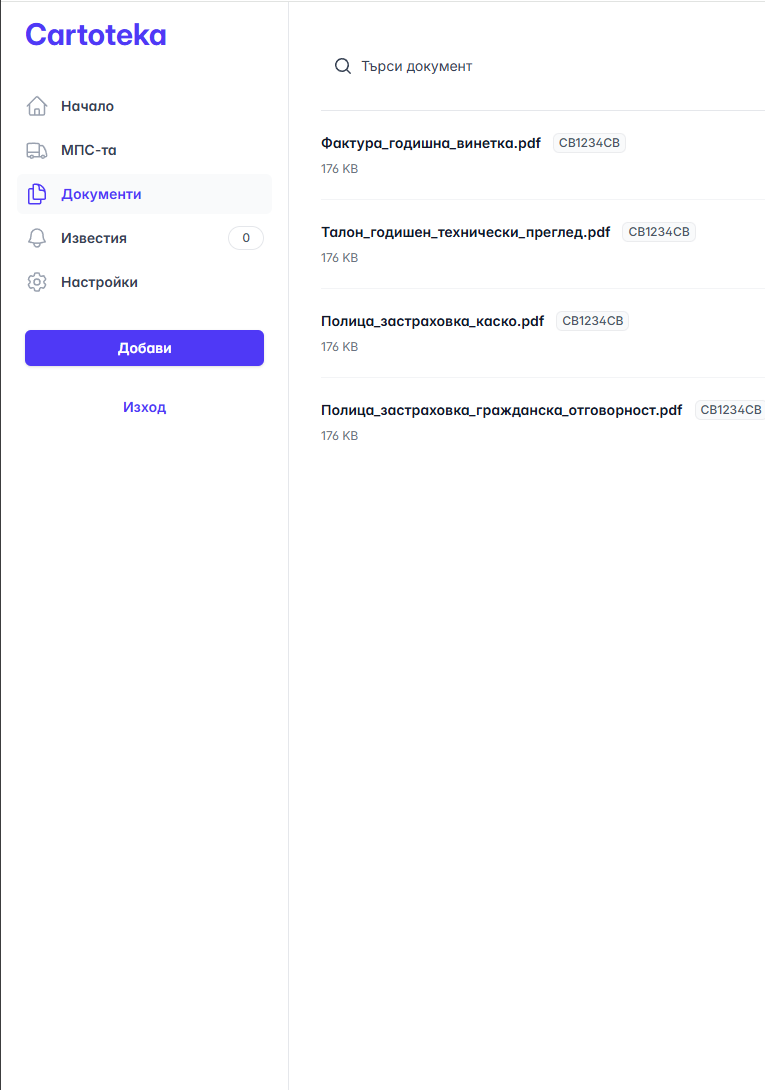Click the notification count badge showing 0
This screenshot has height=1090, width=765.
tap(246, 238)
